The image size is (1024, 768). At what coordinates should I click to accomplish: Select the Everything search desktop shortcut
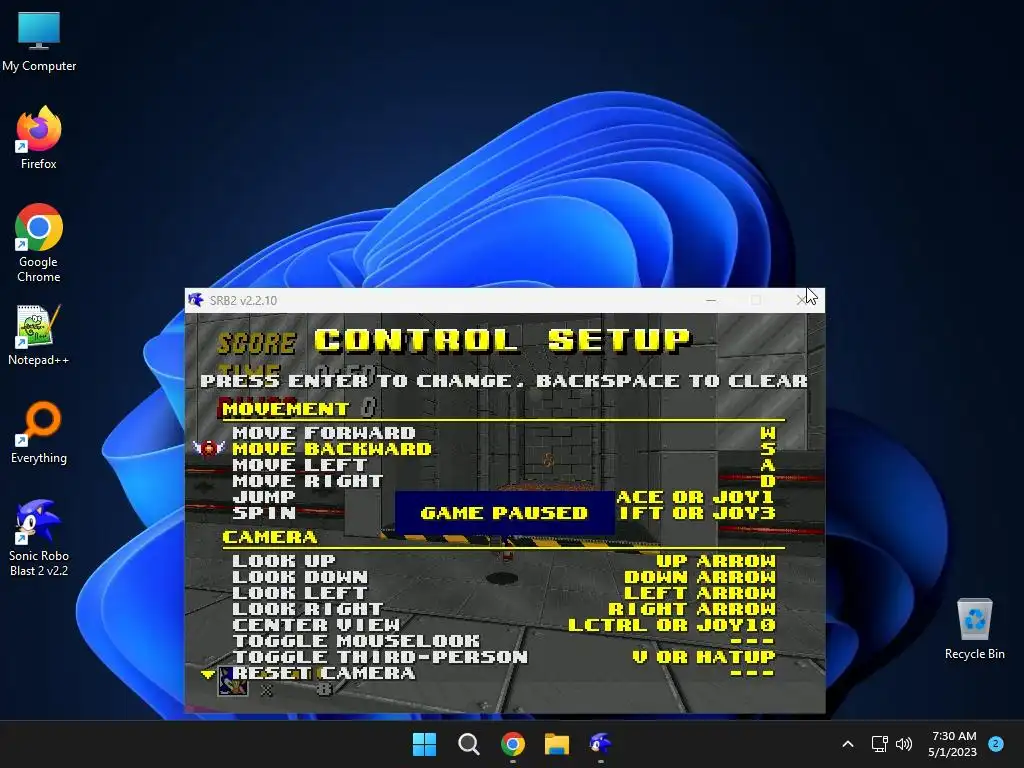[39, 432]
